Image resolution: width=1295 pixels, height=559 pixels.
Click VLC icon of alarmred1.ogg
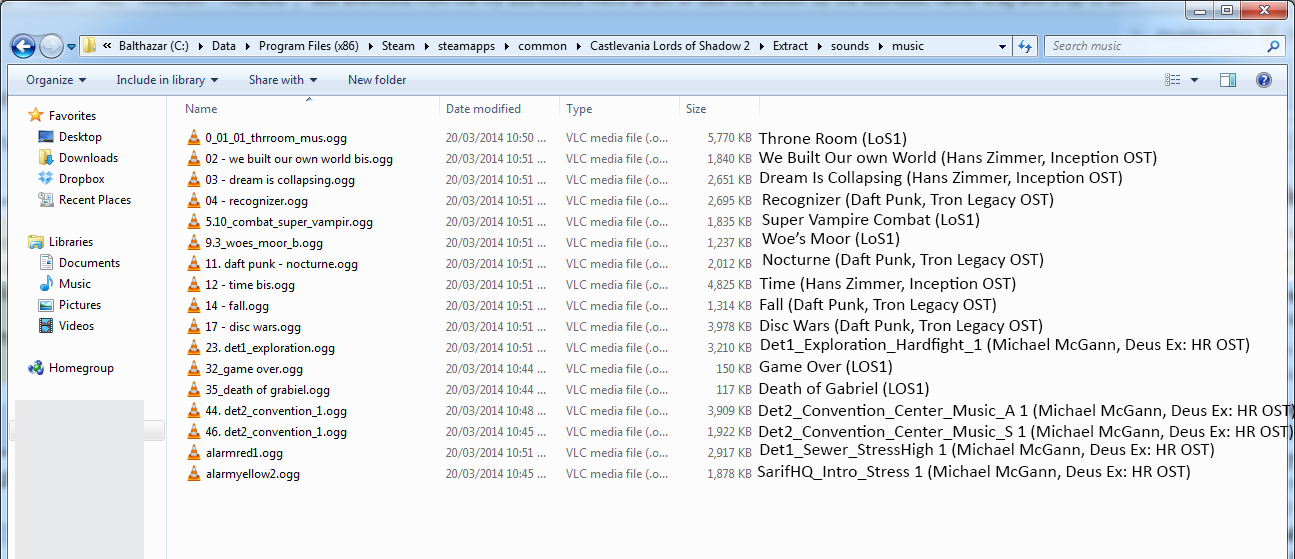pos(193,453)
